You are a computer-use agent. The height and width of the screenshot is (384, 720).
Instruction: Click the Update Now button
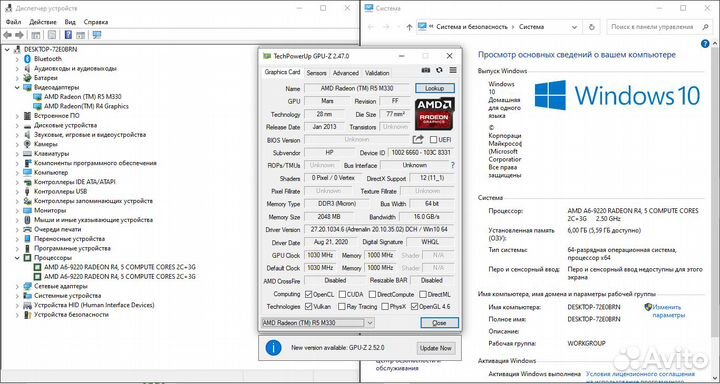pyautogui.click(x=435, y=348)
